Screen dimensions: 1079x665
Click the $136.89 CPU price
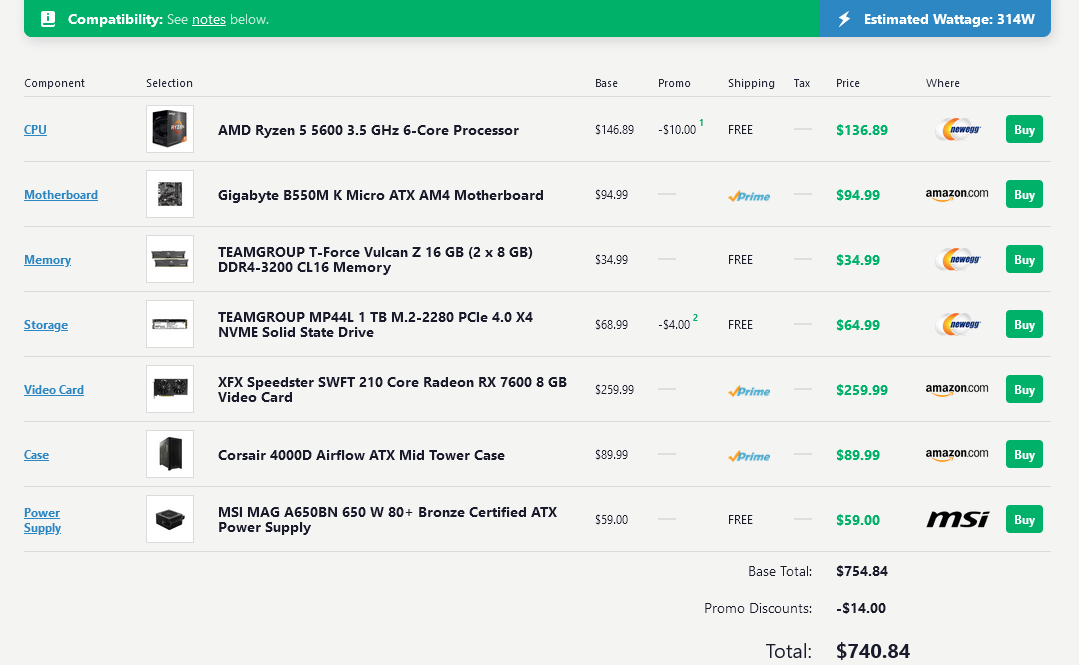click(862, 130)
